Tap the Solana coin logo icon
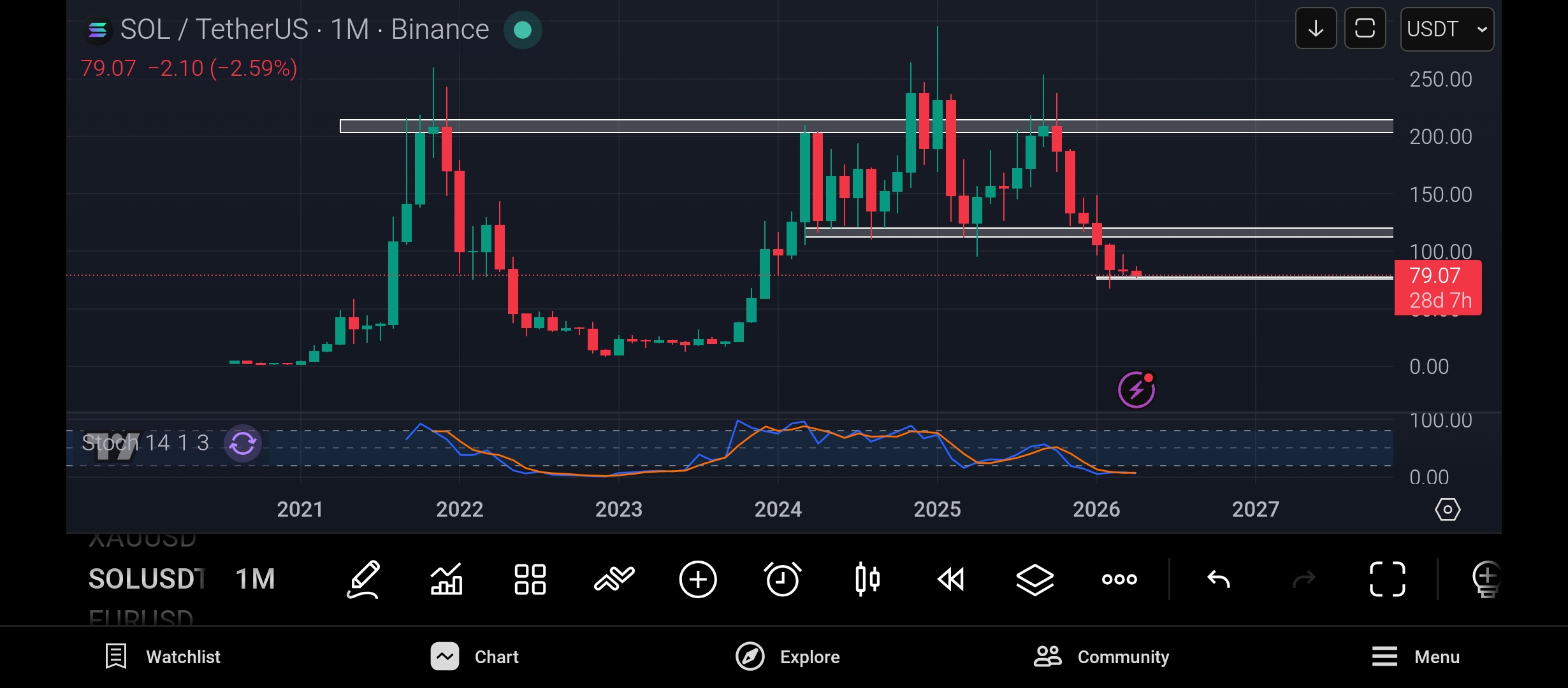The width and height of the screenshot is (1568, 688). 98,29
